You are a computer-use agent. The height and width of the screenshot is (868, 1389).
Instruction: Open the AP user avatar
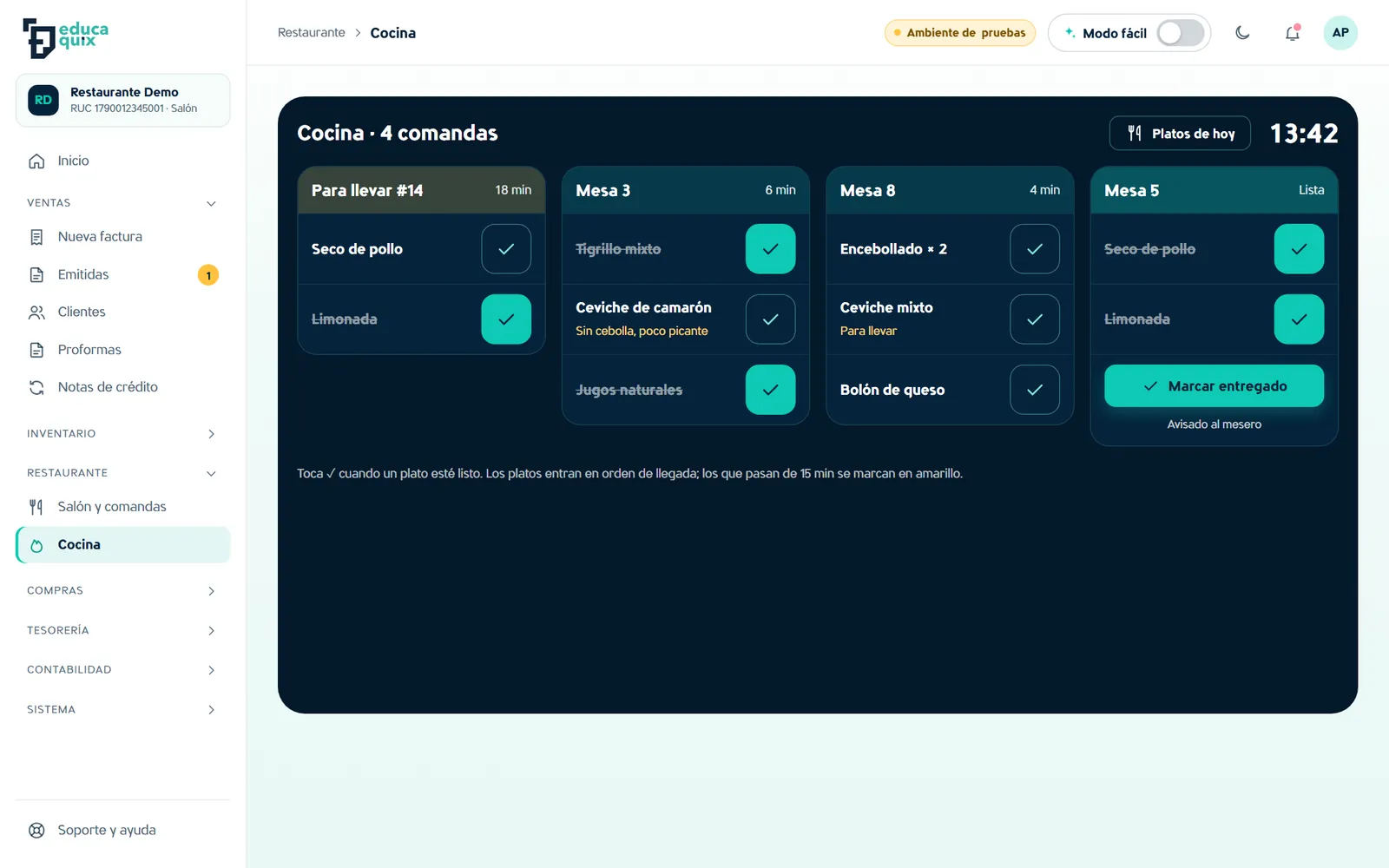(x=1340, y=33)
